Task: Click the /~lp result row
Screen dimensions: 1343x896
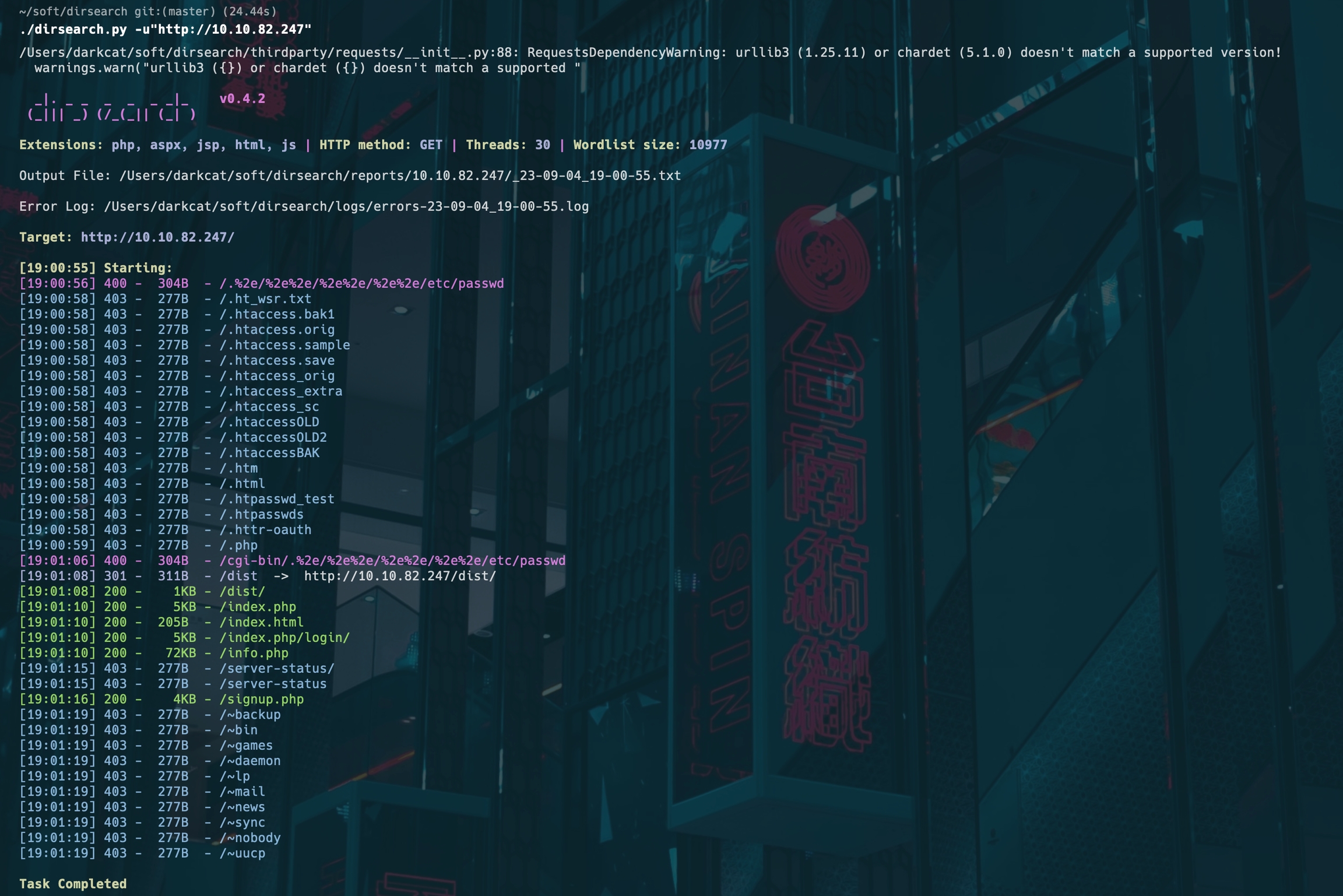Action: [135, 776]
